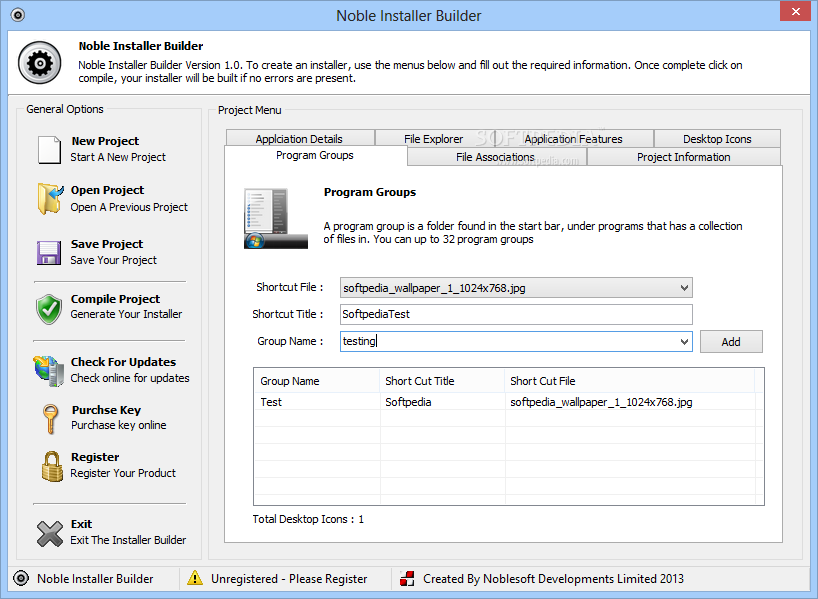Open the Desktop Icons tab
The height and width of the screenshot is (599, 818).
[x=717, y=139]
